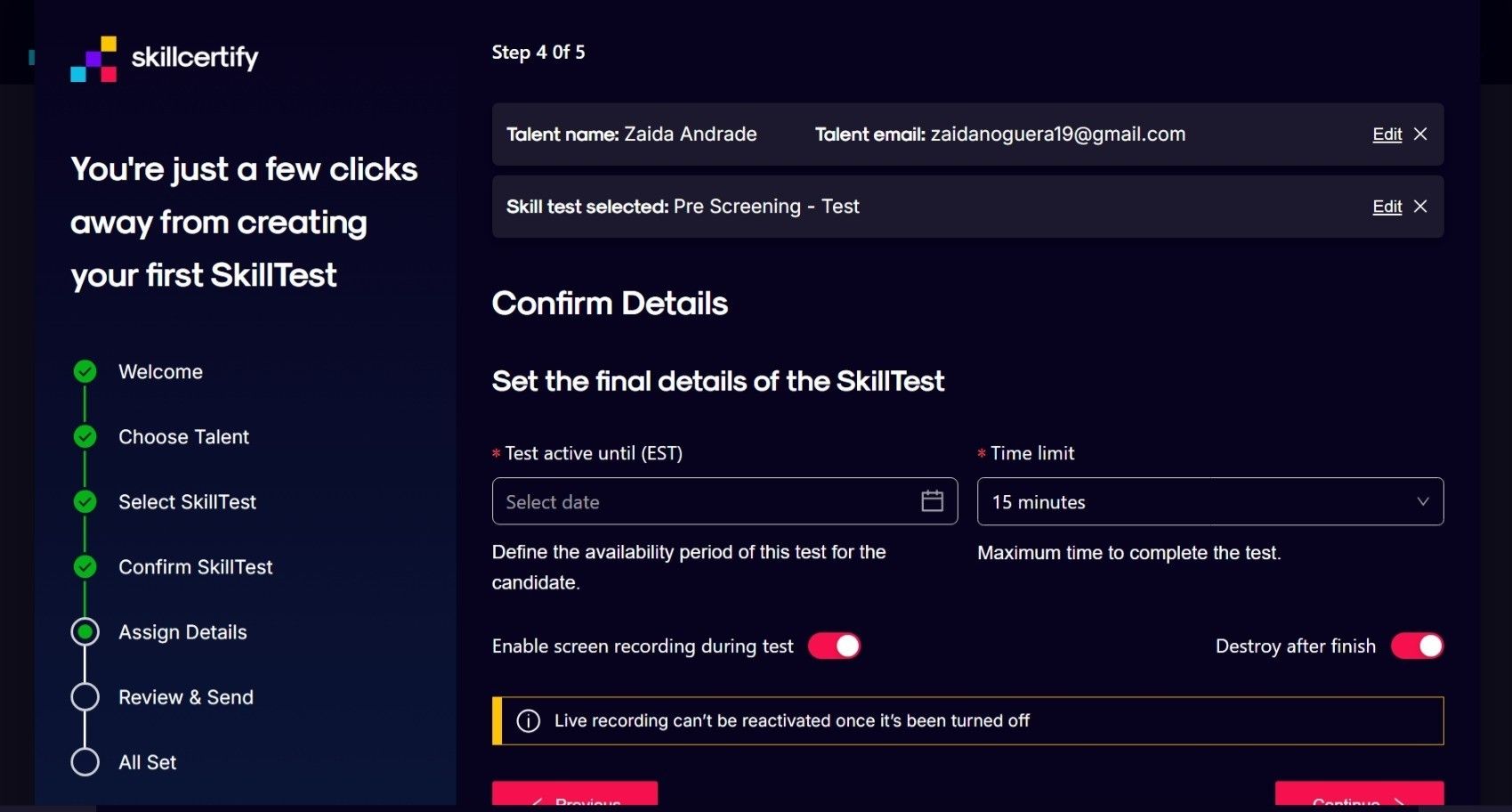Click the Confirm SkillTest checkmark icon

click(85, 567)
